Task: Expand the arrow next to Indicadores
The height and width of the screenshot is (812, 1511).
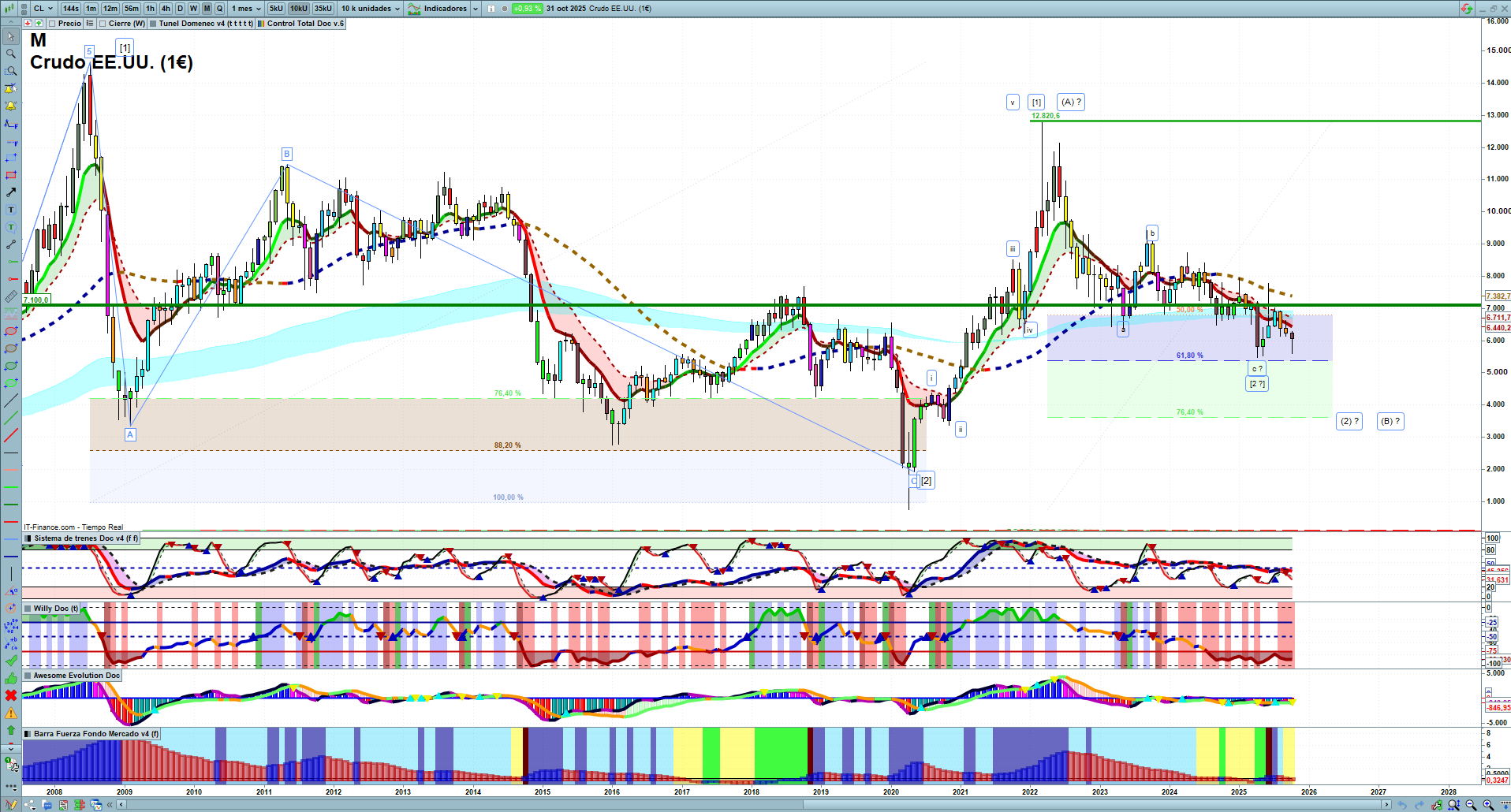Action: click(x=476, y=9)
